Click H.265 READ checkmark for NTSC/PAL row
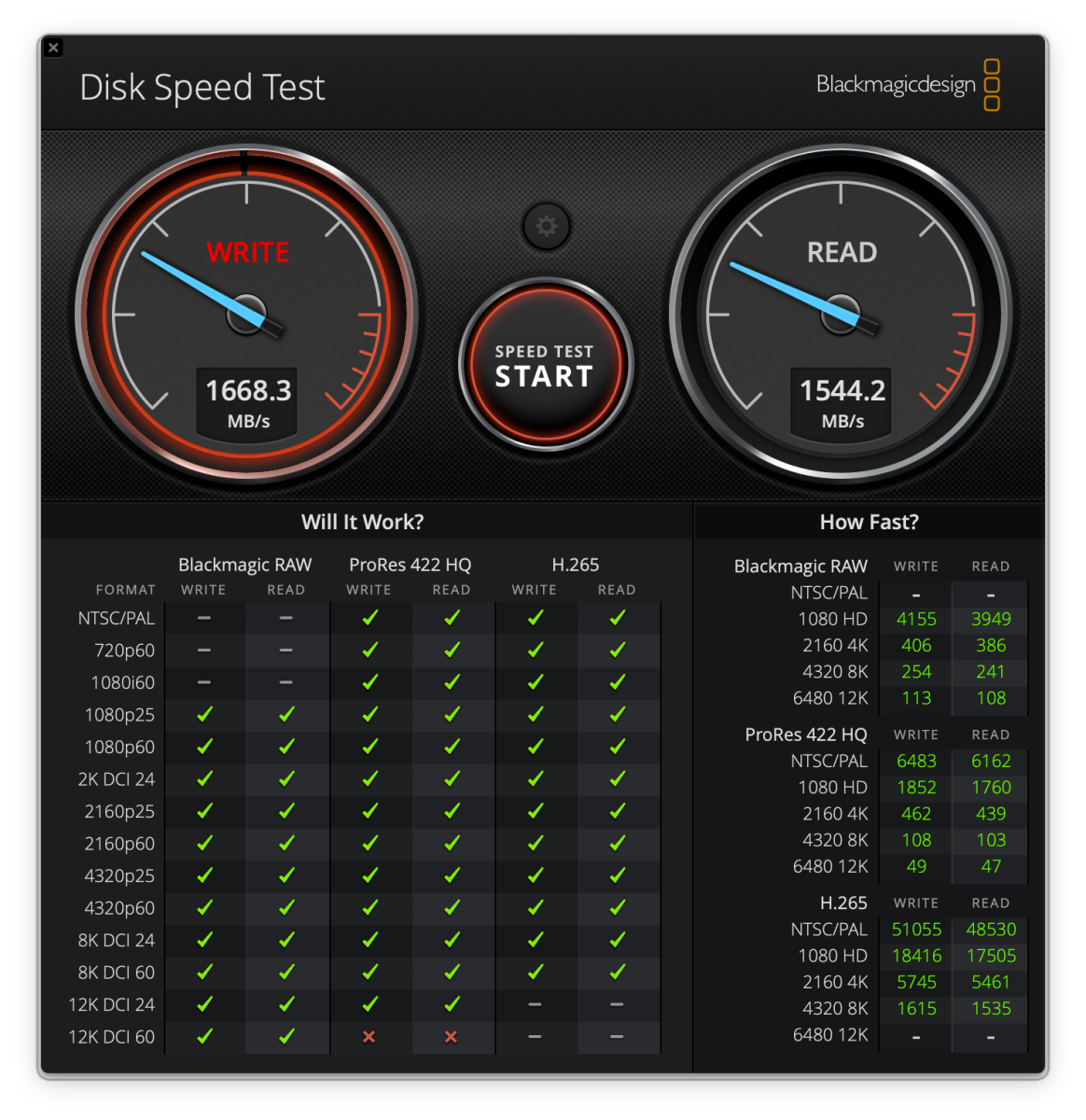Image resolution: width=1086 pixels, height=1120 pixels. pos(617,618)
